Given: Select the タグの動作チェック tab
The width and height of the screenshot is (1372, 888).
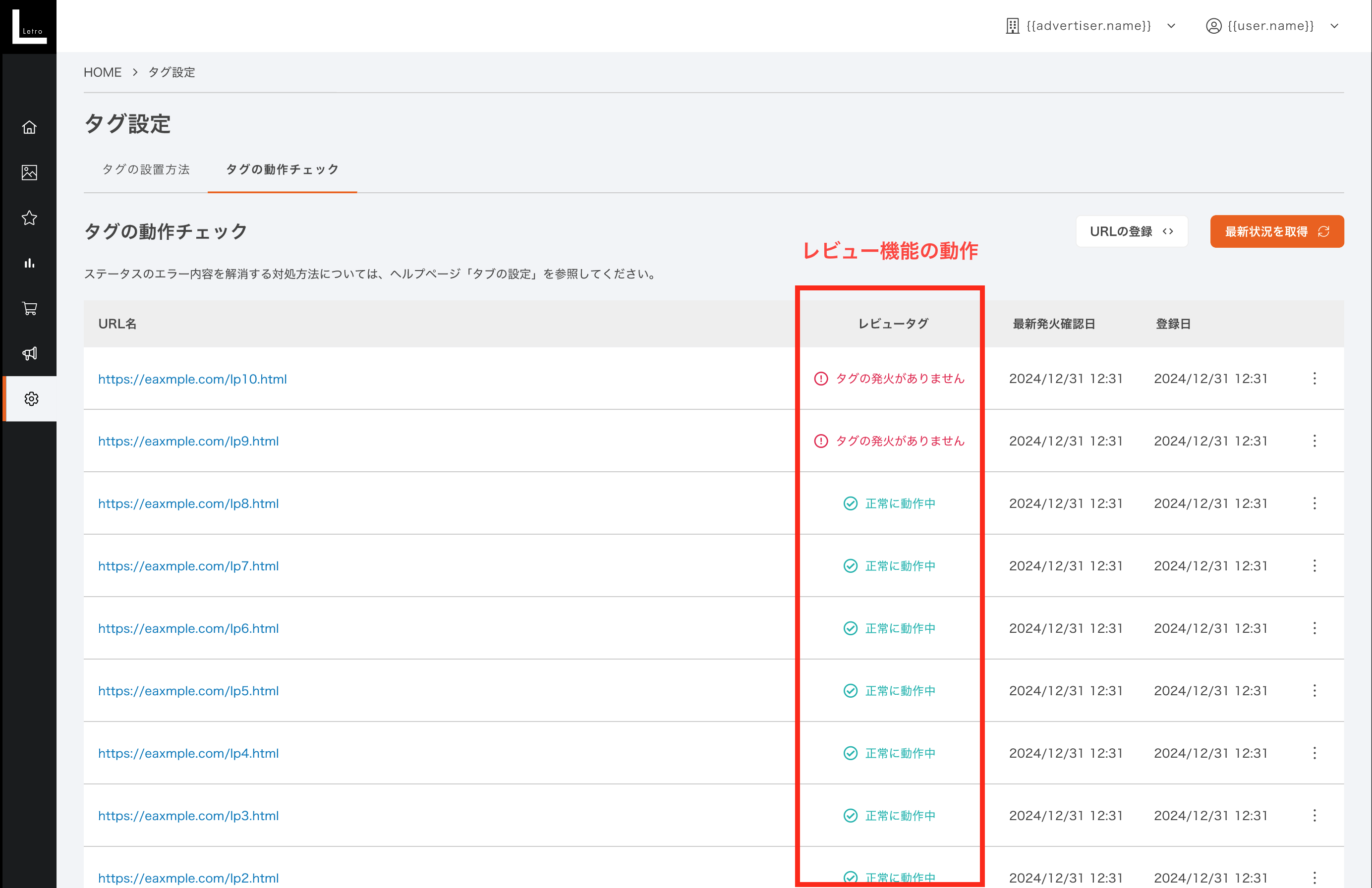Looking at the screenshot, I should tap(282, 169).
